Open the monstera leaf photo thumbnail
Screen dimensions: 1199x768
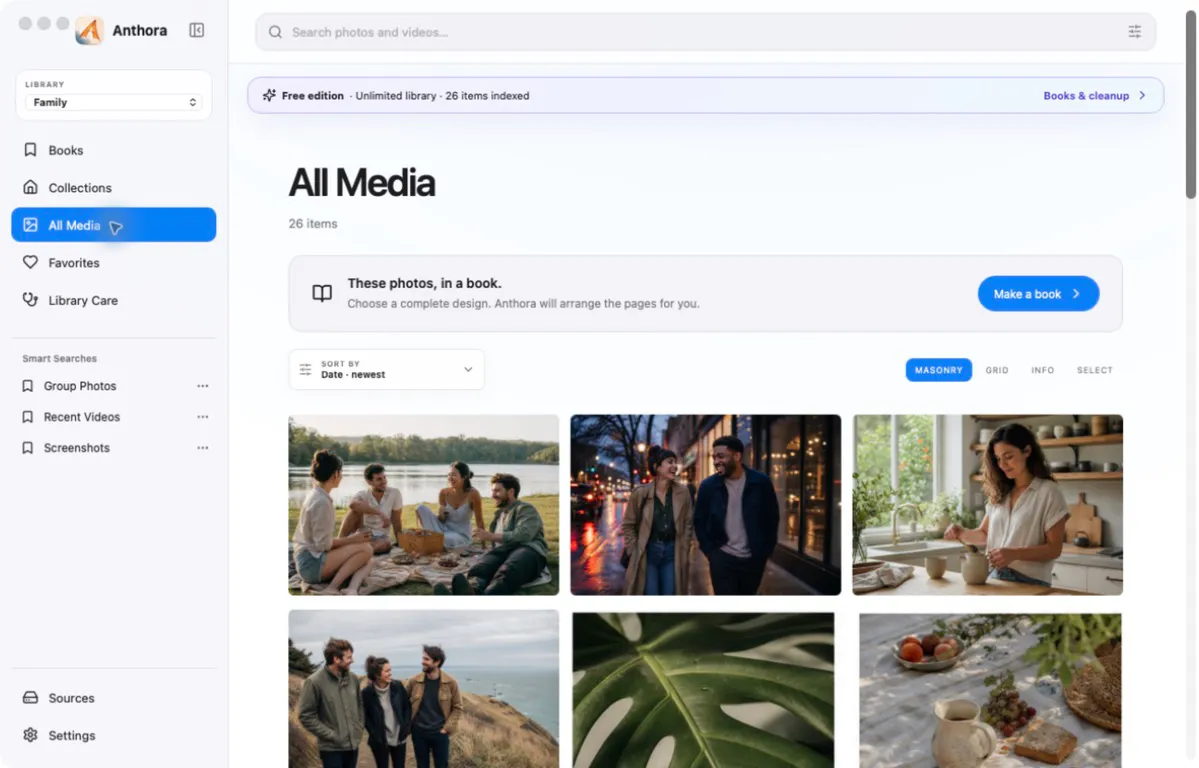(703, 689)
